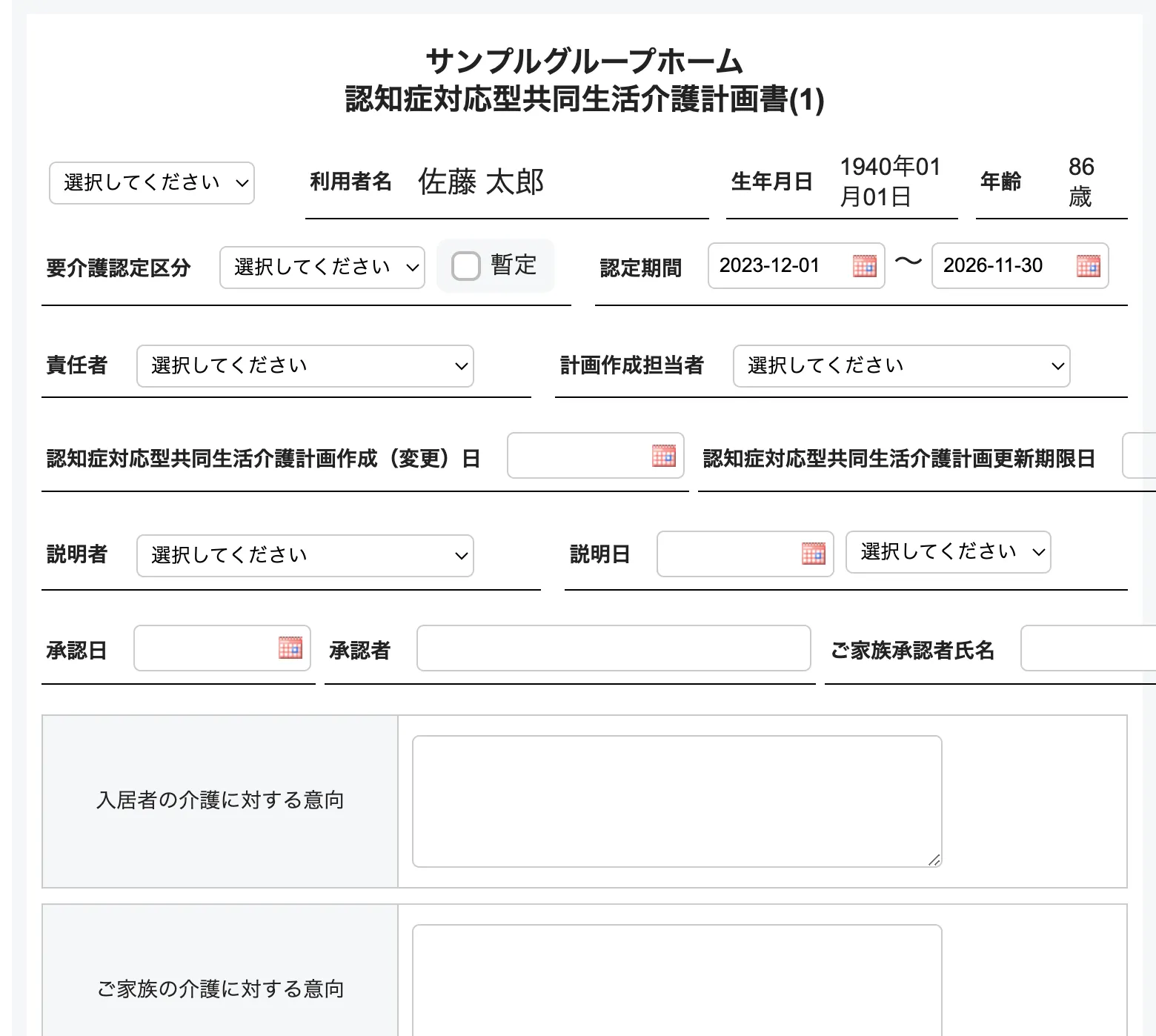
Task: Open calendar for certification period start date
Action: [864, 265]
